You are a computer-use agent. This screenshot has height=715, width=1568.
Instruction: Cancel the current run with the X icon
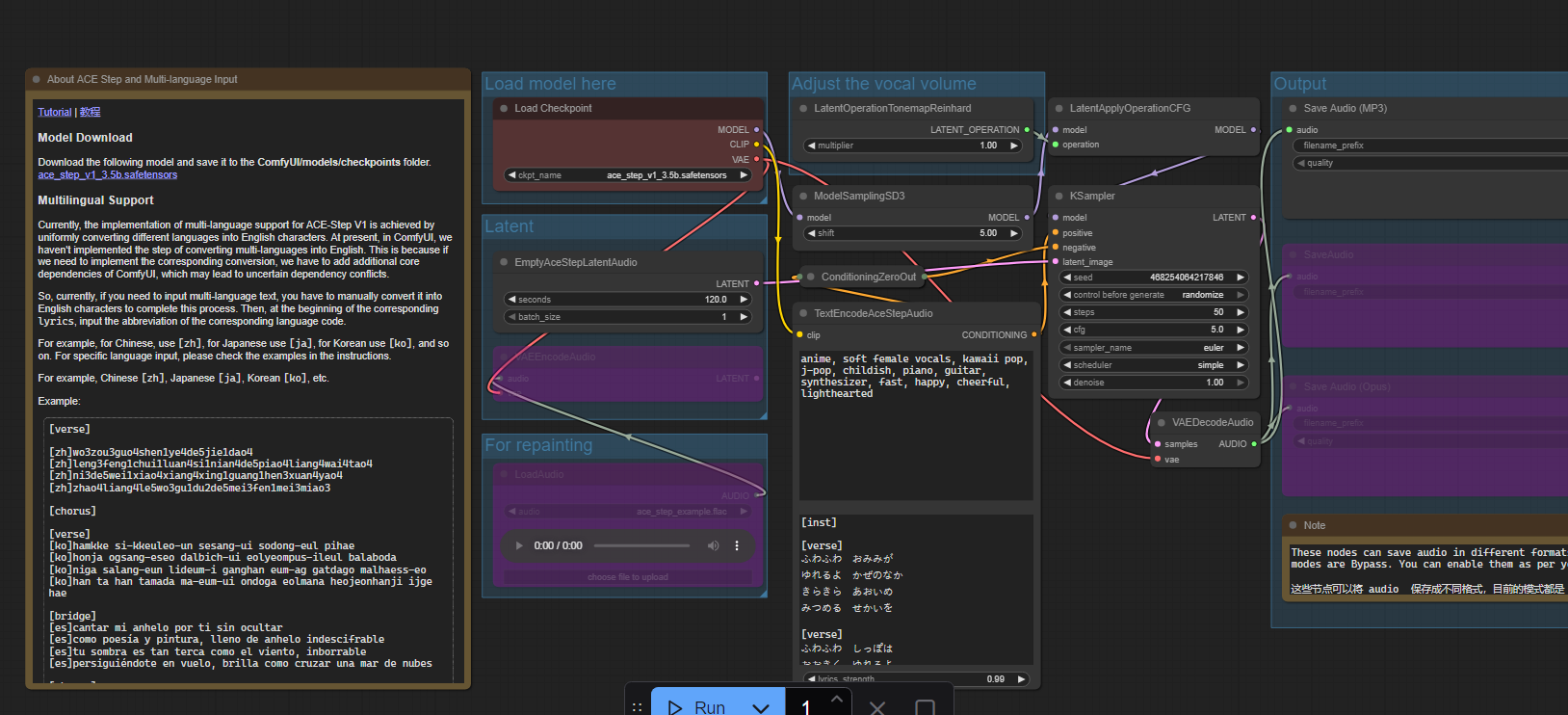tap(877, 707)
